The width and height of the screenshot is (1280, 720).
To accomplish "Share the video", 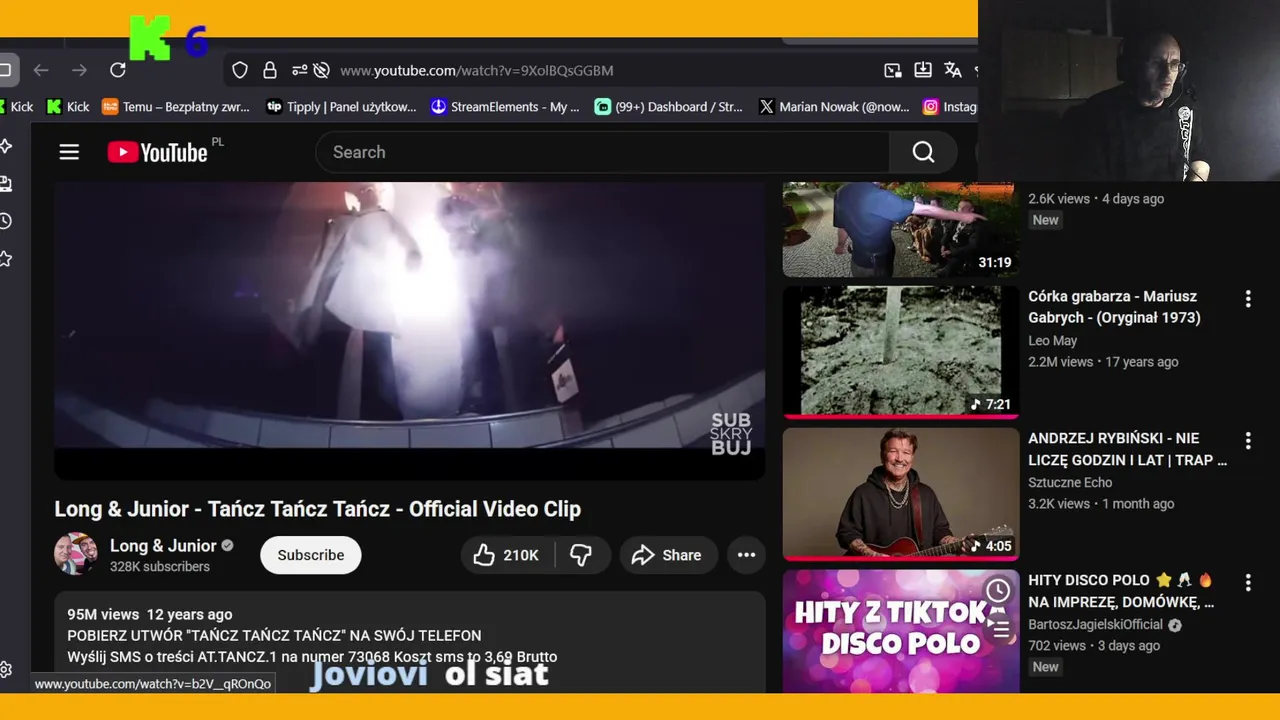I will point(667,555).
